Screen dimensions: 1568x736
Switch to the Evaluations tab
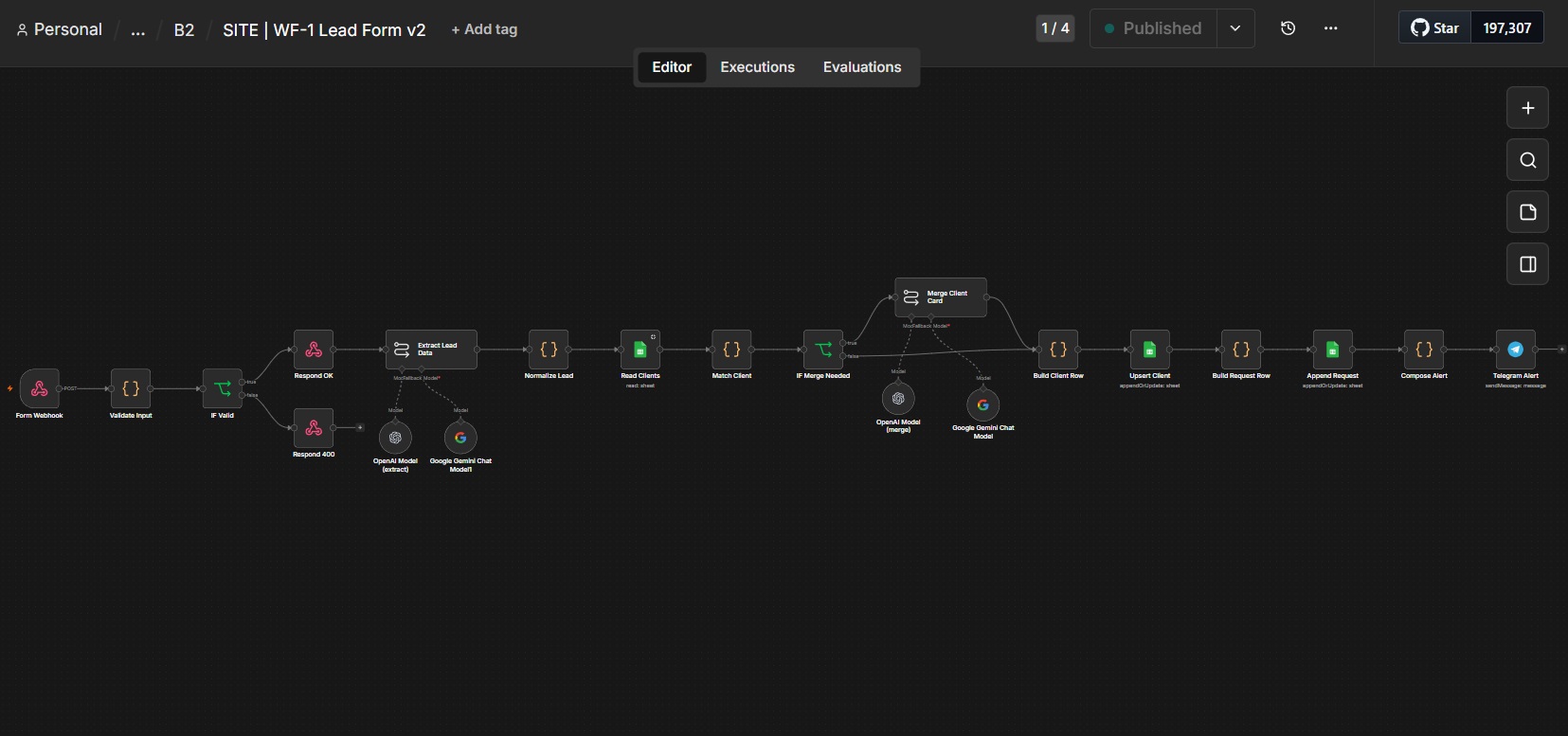click(862, 67)
